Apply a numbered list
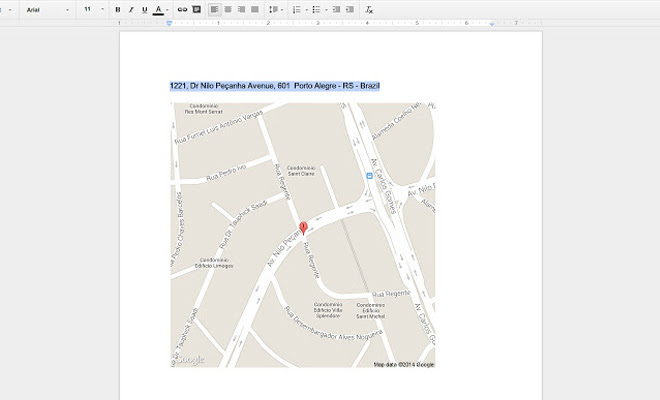660x400 pixels. click(x=297, y=9)
